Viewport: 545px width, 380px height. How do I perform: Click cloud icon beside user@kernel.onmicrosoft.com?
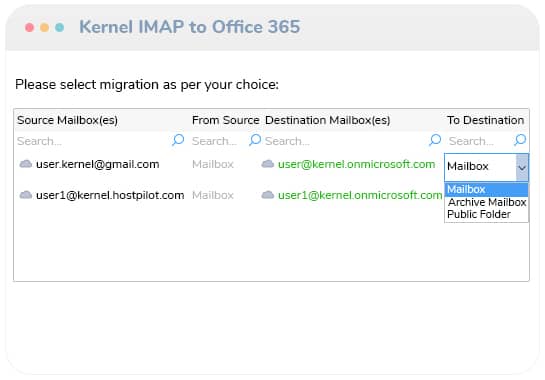(x=268, y=164)
